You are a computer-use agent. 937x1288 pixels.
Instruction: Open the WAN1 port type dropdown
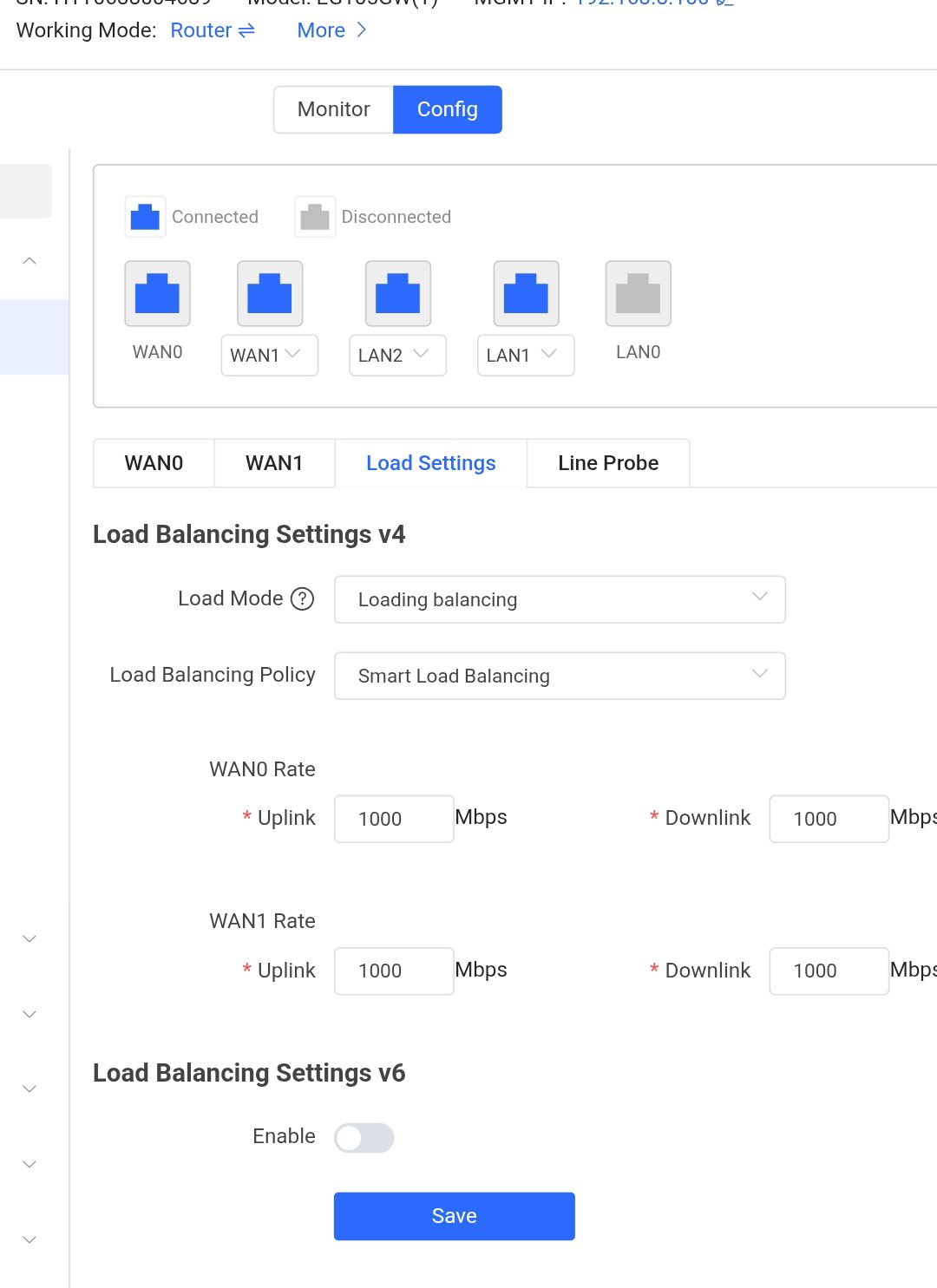[270, 355]
